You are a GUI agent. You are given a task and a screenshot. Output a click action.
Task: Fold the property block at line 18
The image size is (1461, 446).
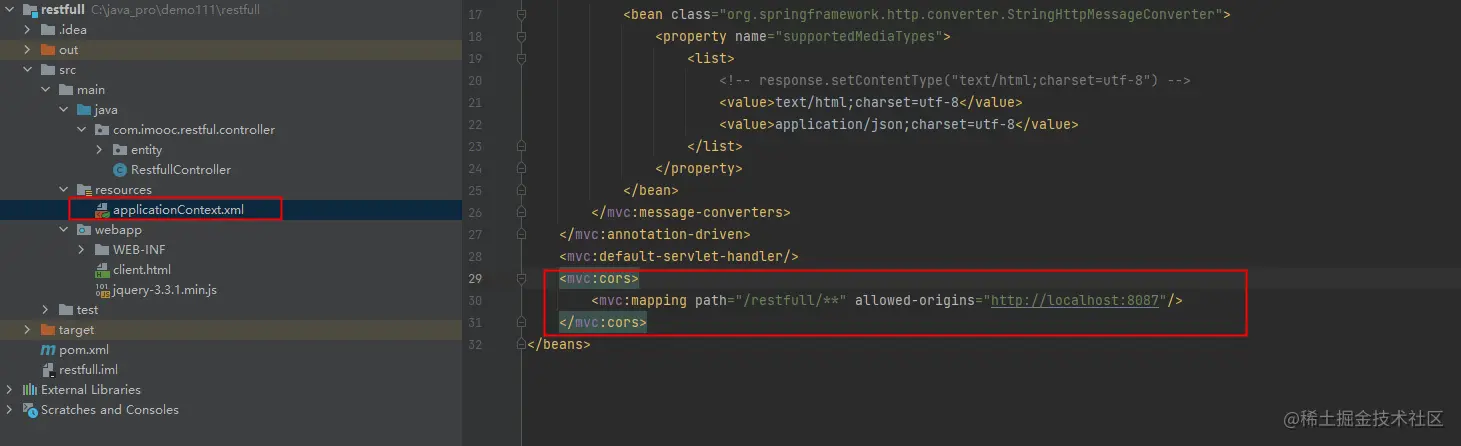(x=521, y=37)
